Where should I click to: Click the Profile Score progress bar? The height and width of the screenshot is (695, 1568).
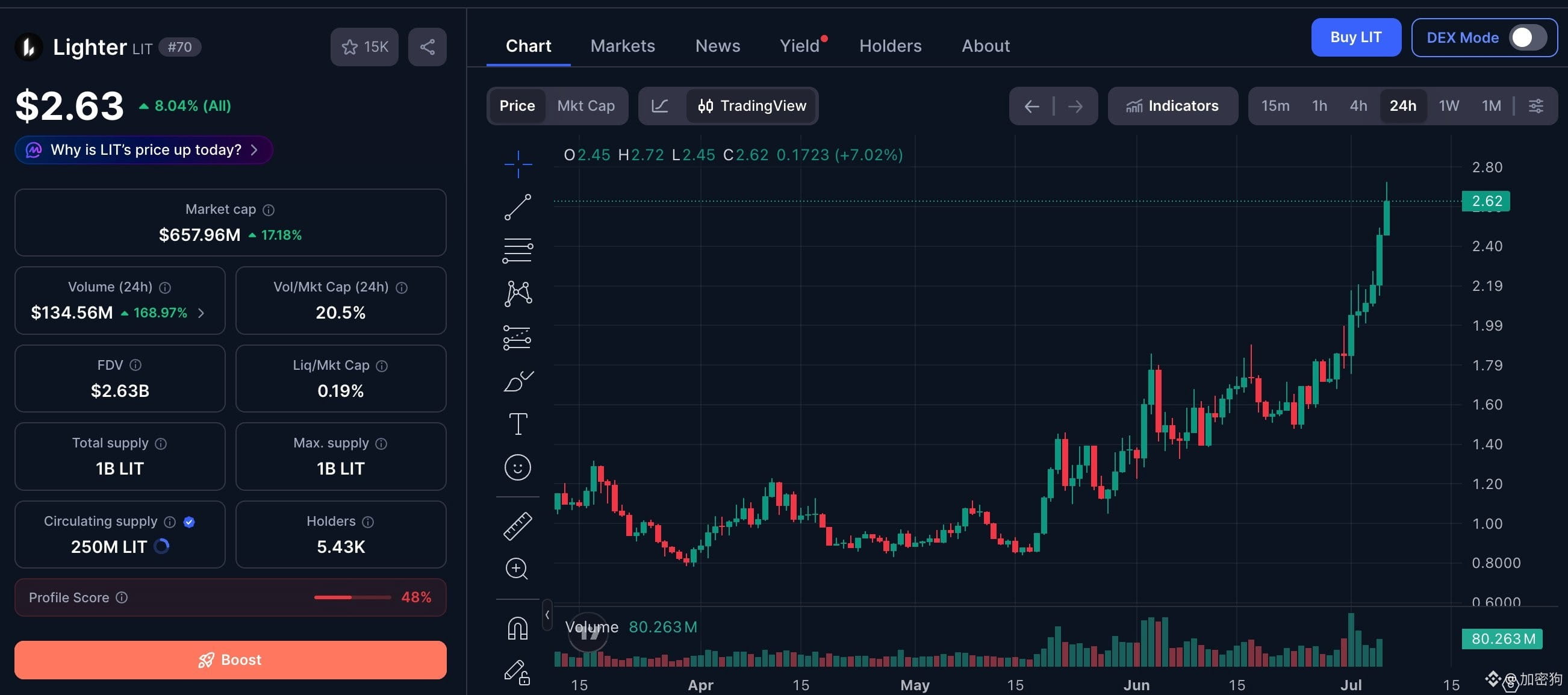click(352, 597)
